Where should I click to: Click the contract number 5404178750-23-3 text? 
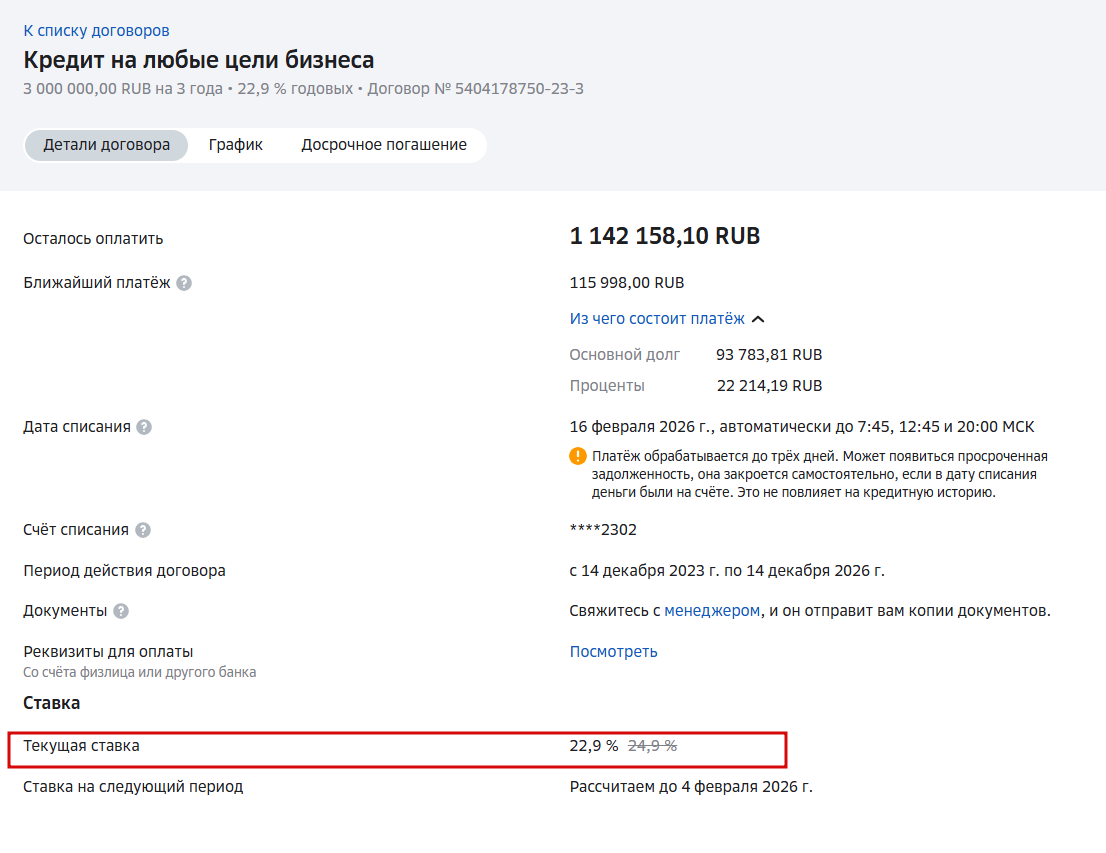(x=519, y=89)
